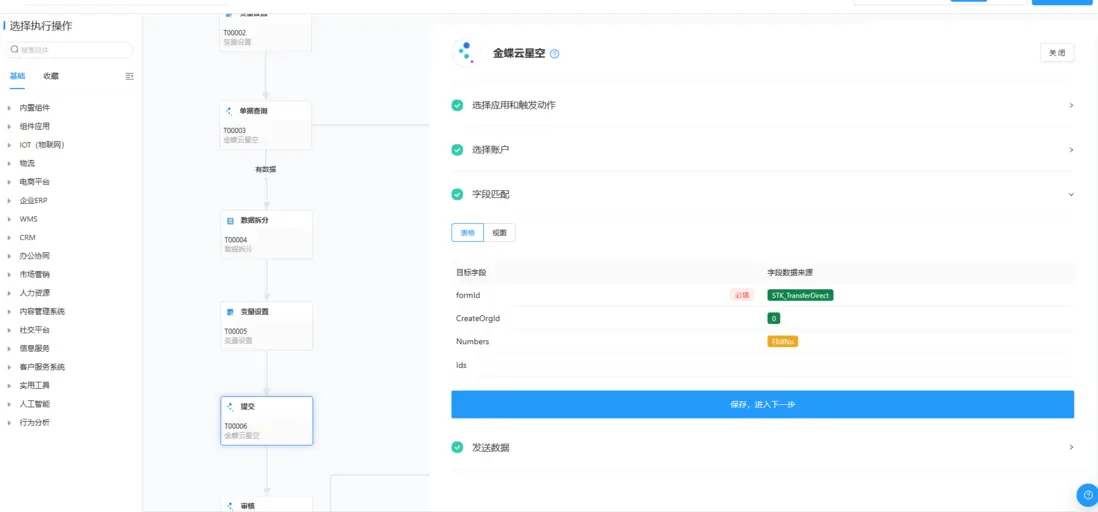Click the red 必填 tag

coord(742,296)
